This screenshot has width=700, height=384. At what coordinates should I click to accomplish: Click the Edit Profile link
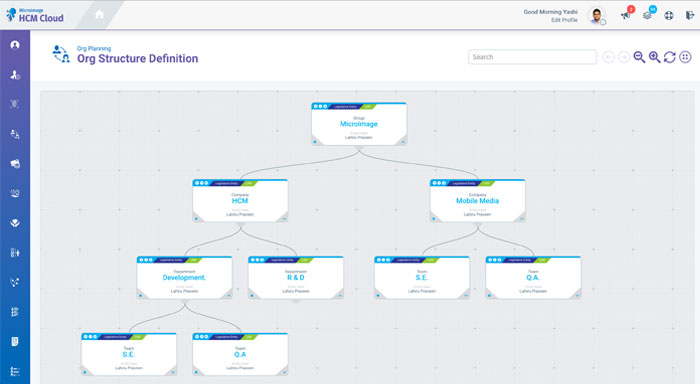[x=564, y=20]
